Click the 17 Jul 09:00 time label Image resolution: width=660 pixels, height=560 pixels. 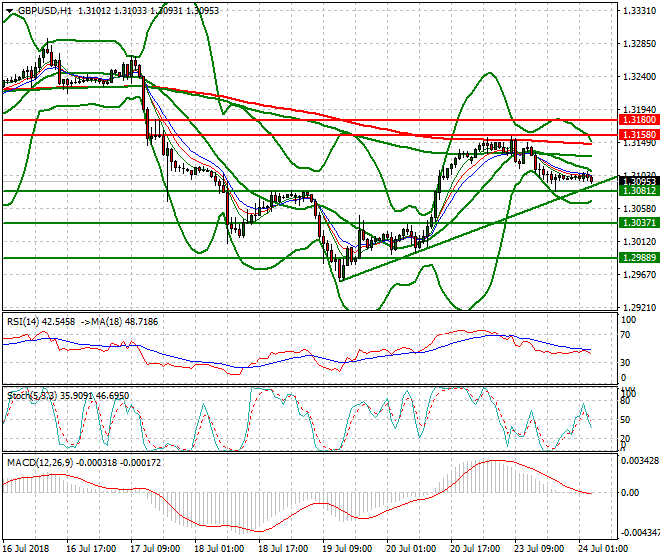click(155, 549)
